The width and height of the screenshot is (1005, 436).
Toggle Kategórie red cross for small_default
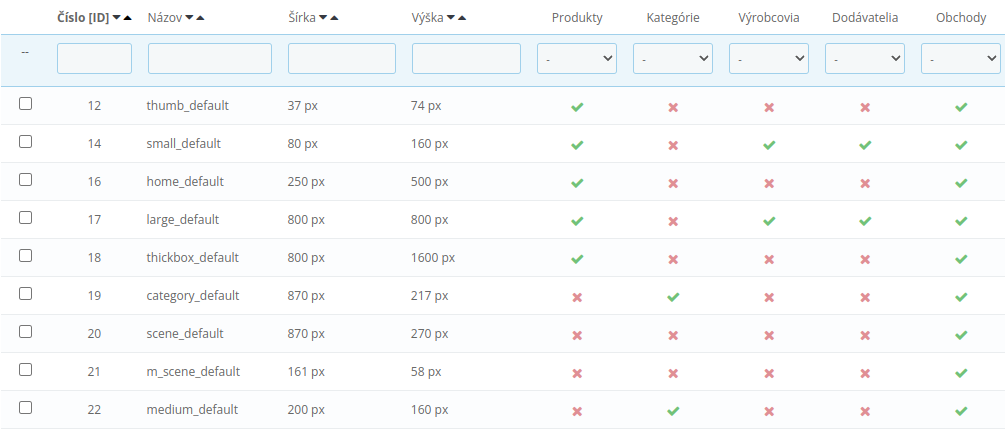673,144
